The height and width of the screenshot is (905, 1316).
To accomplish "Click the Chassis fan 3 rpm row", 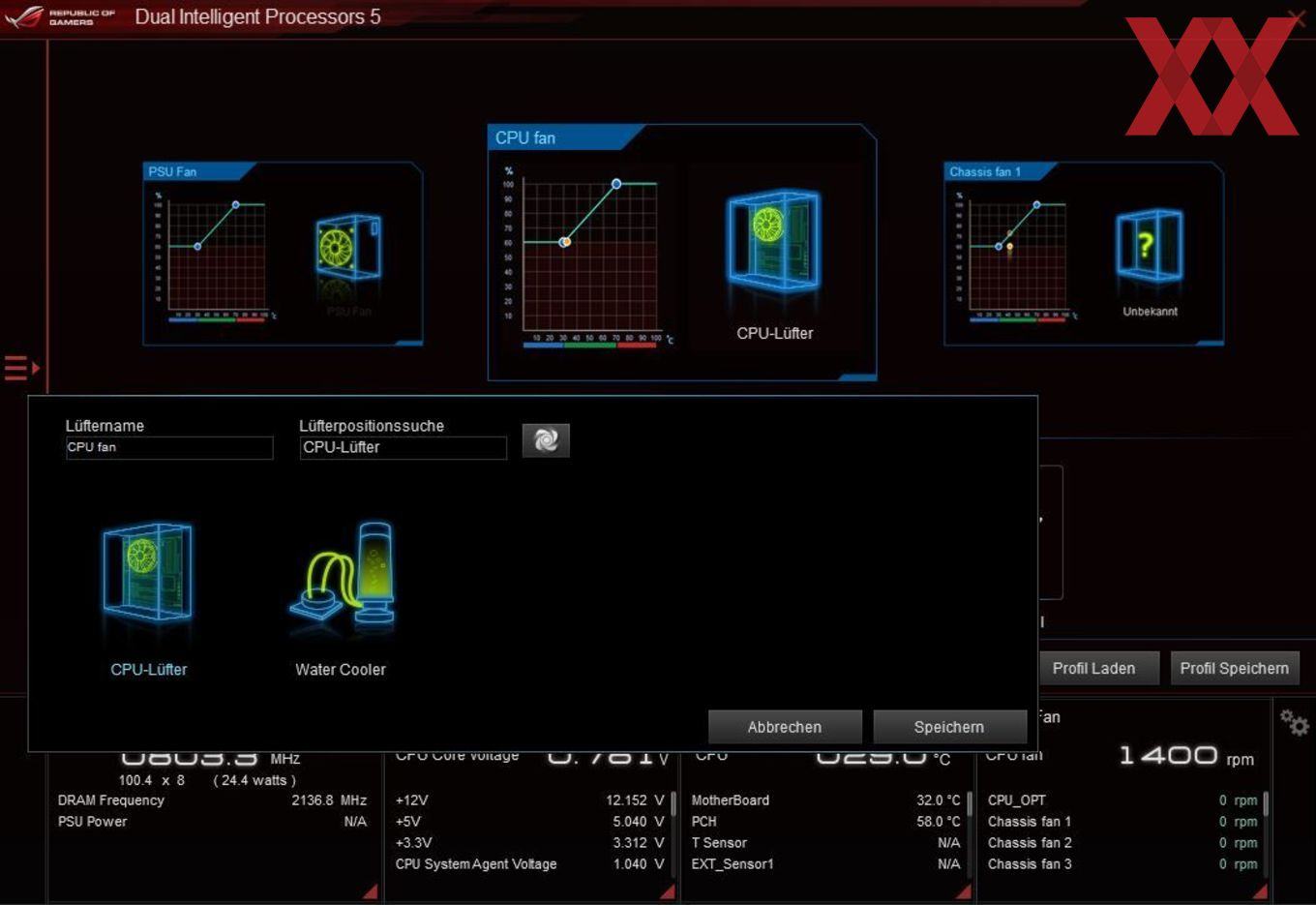I will (x=1122, y=864).
